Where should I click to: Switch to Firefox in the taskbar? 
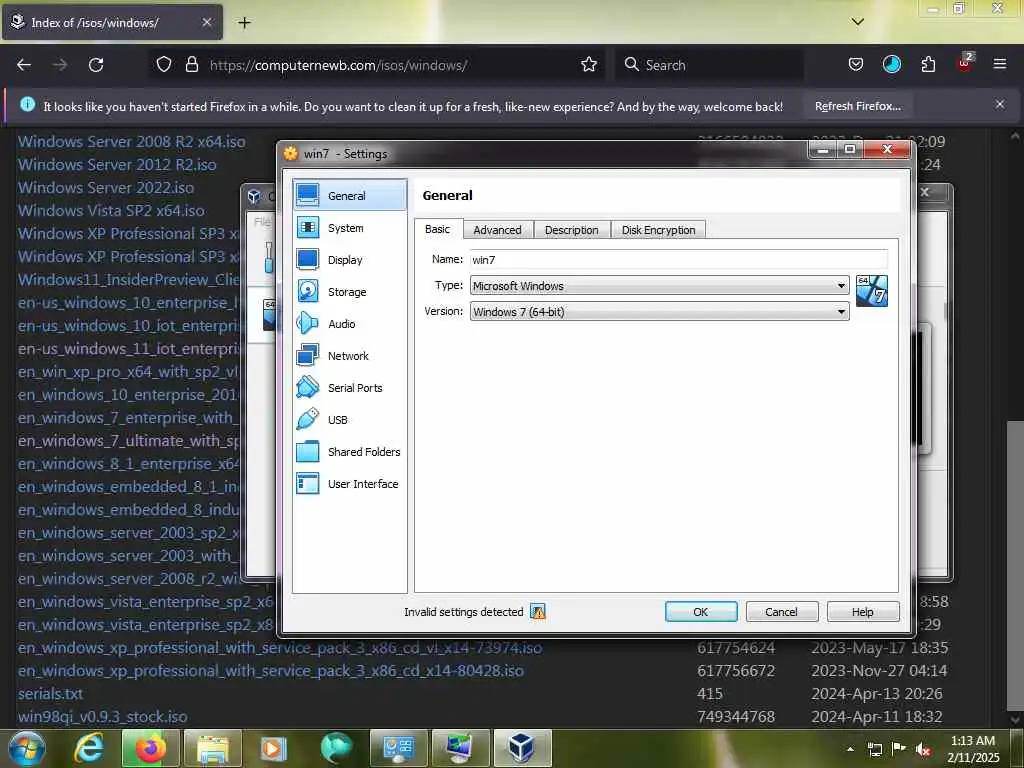pos(150,748)
